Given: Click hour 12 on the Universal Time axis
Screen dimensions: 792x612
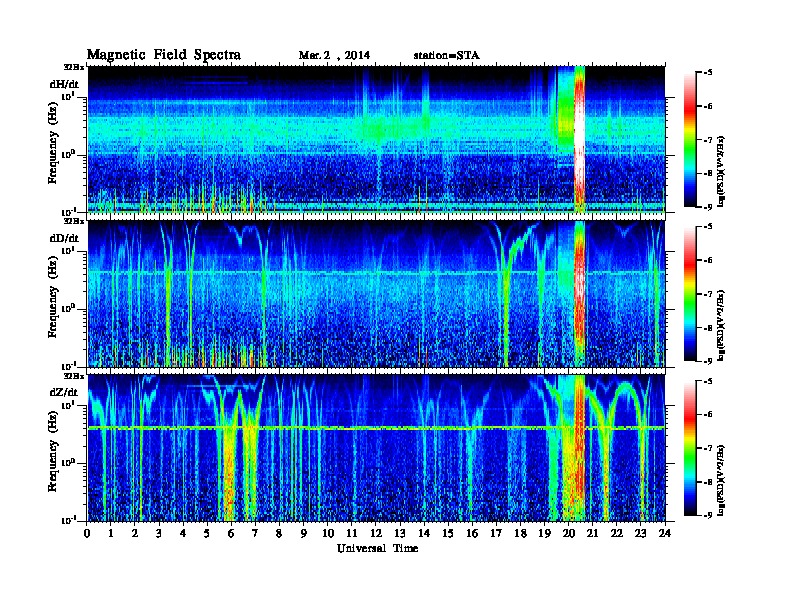Looking at the screenshot, I should click(x=376, y=534).
